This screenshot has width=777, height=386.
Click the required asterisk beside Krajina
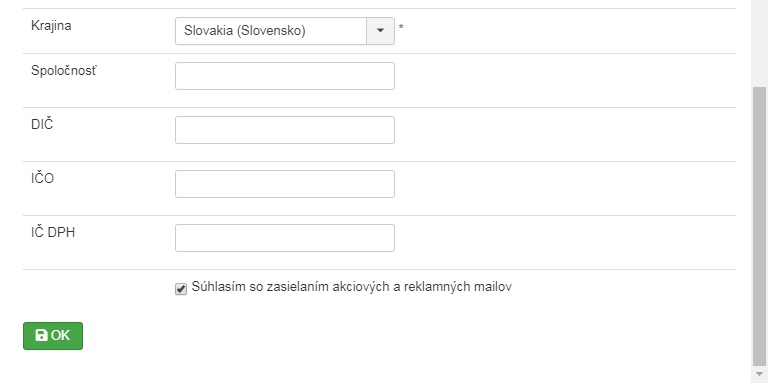(401, 28)
